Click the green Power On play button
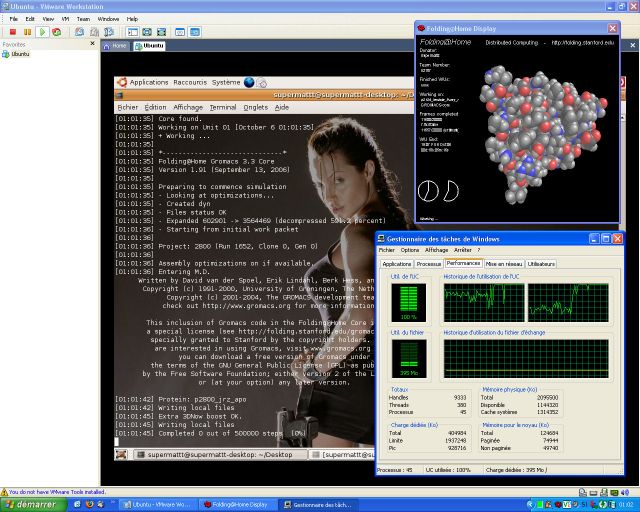This screenshot has width=640, height=512. tap(42, 32)
